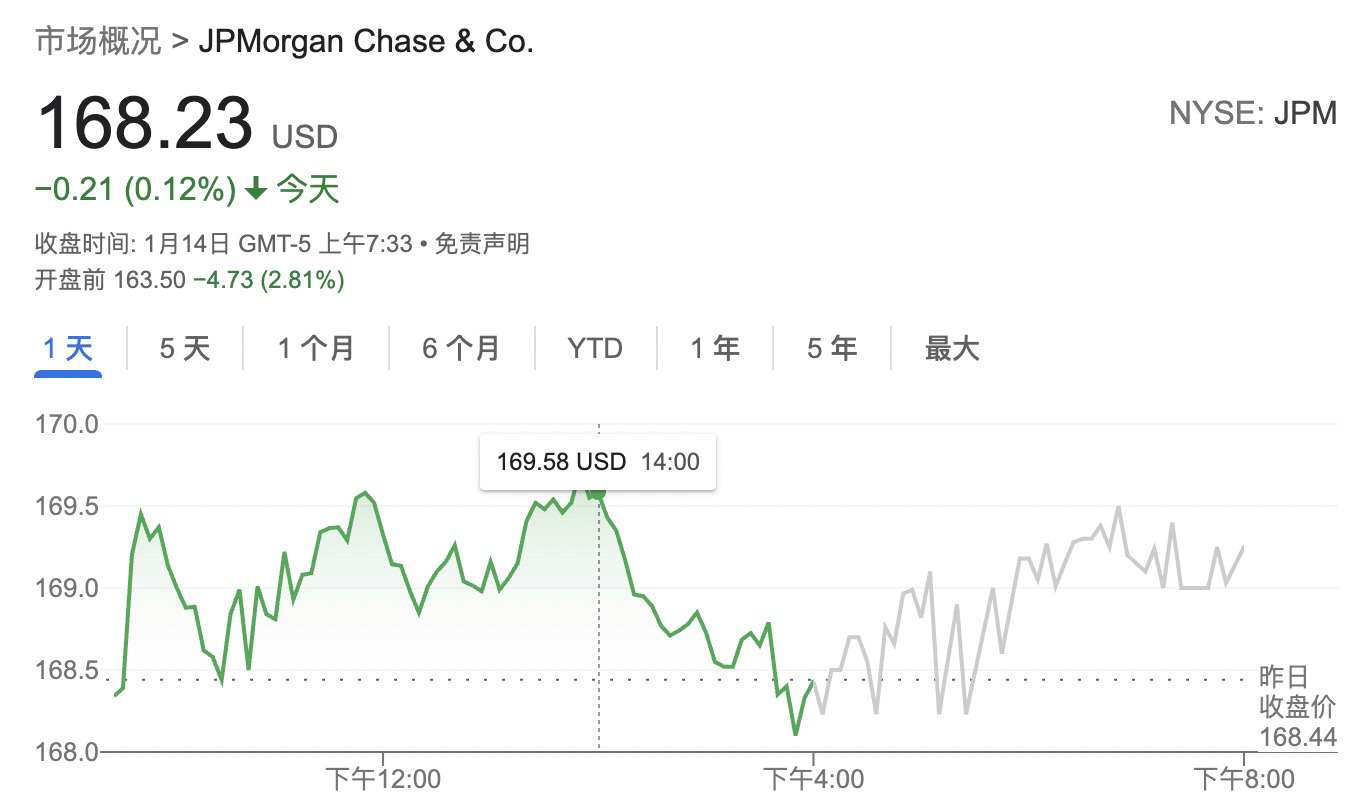1360x810 pixels.
Task: View the 1 年 price history tab
Action: [x=715, y=349]
